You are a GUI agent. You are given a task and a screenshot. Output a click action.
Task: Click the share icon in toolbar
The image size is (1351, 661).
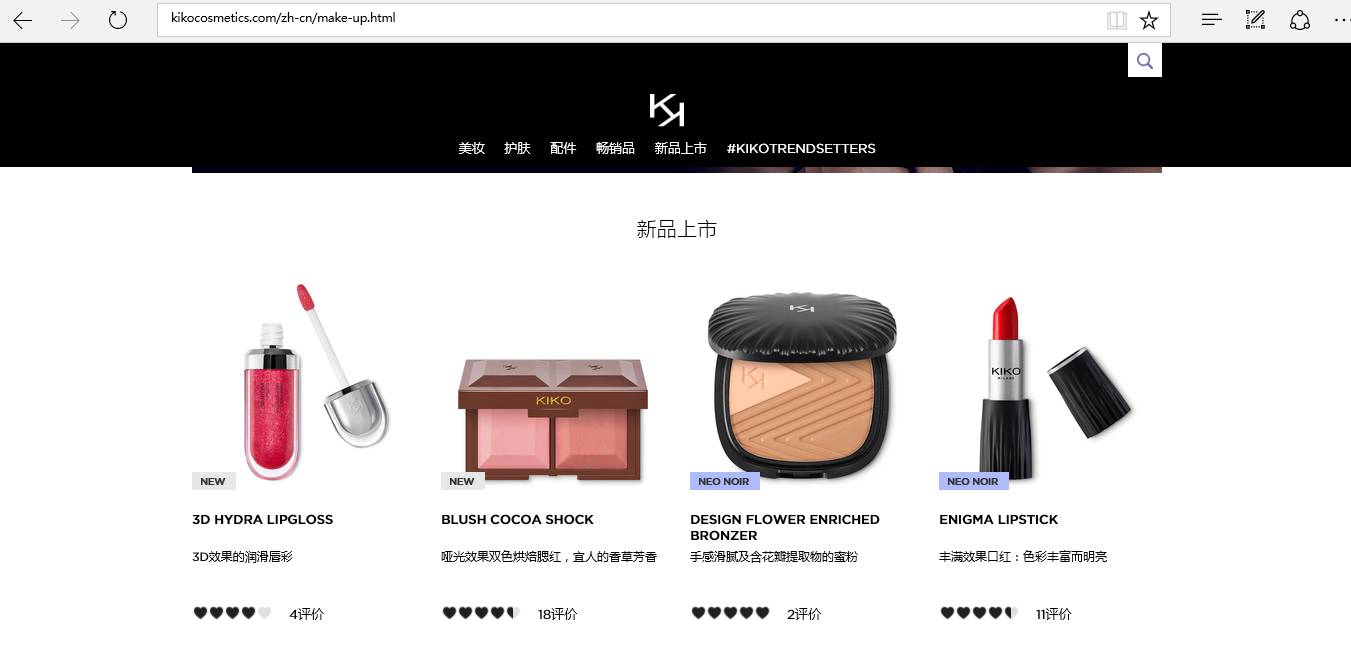click(x=1299, y=20)
